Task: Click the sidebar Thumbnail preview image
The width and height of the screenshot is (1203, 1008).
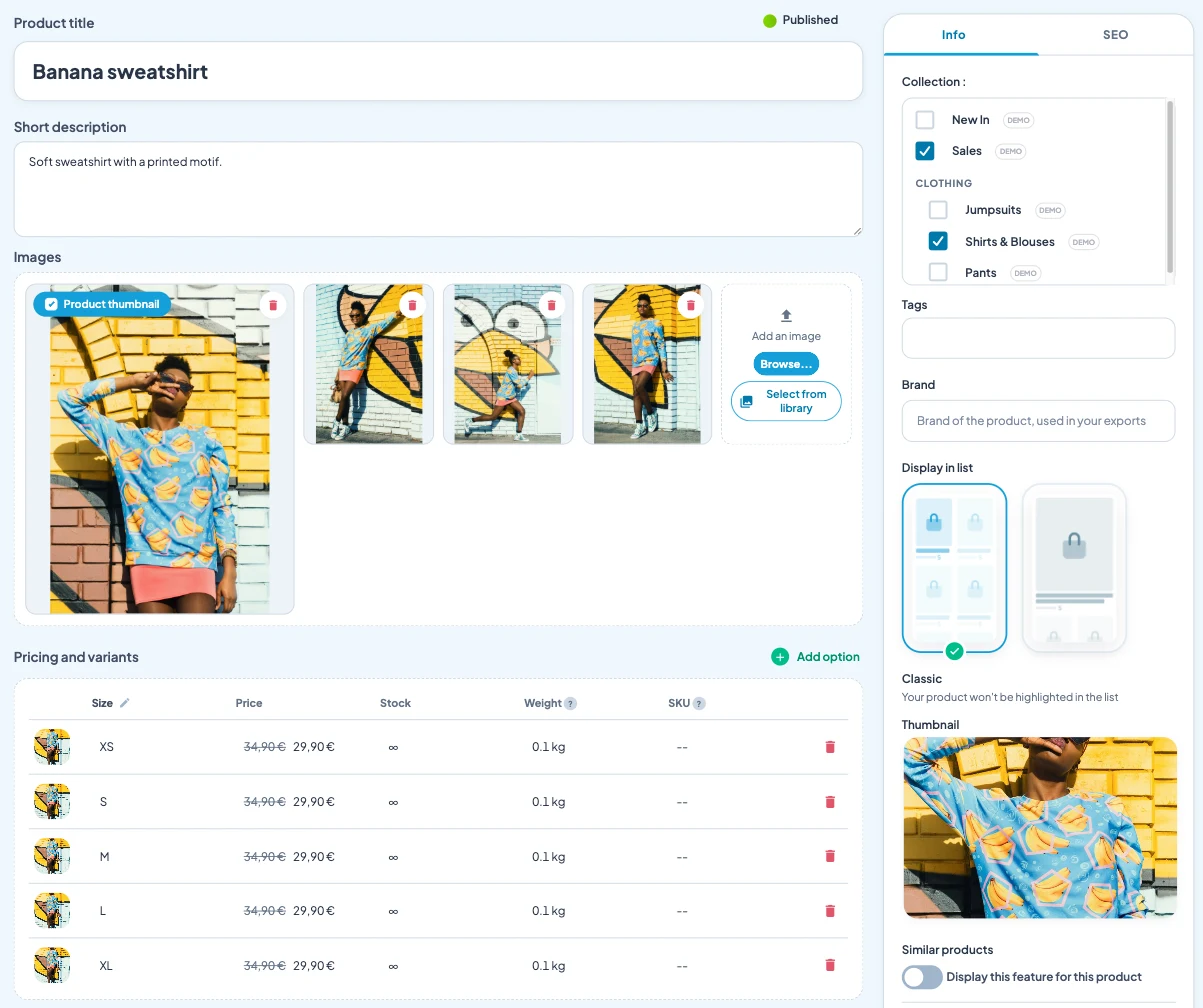Action: coord(1040,828)
